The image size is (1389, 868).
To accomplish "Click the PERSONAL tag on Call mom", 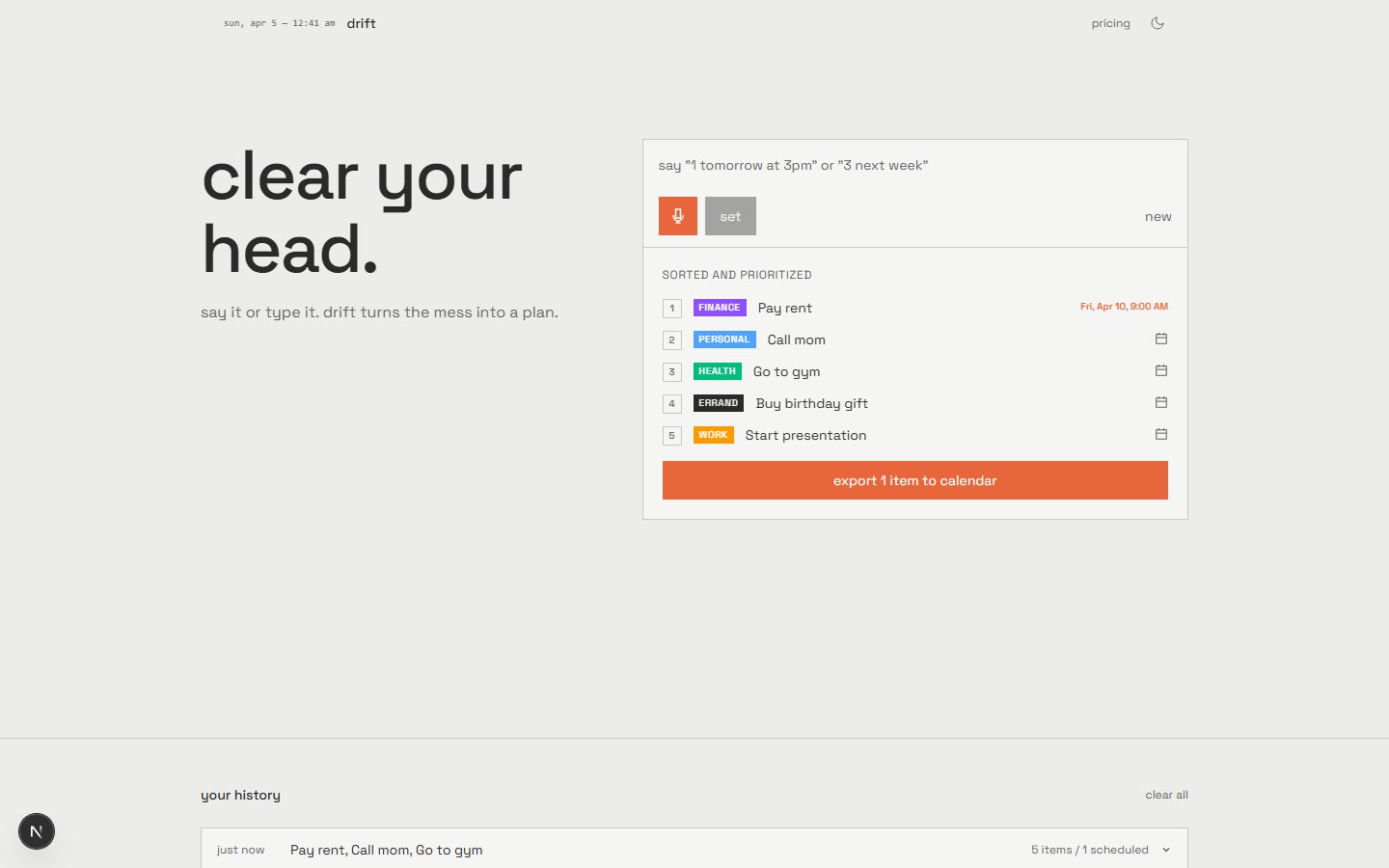I will (x=723, y=339).
